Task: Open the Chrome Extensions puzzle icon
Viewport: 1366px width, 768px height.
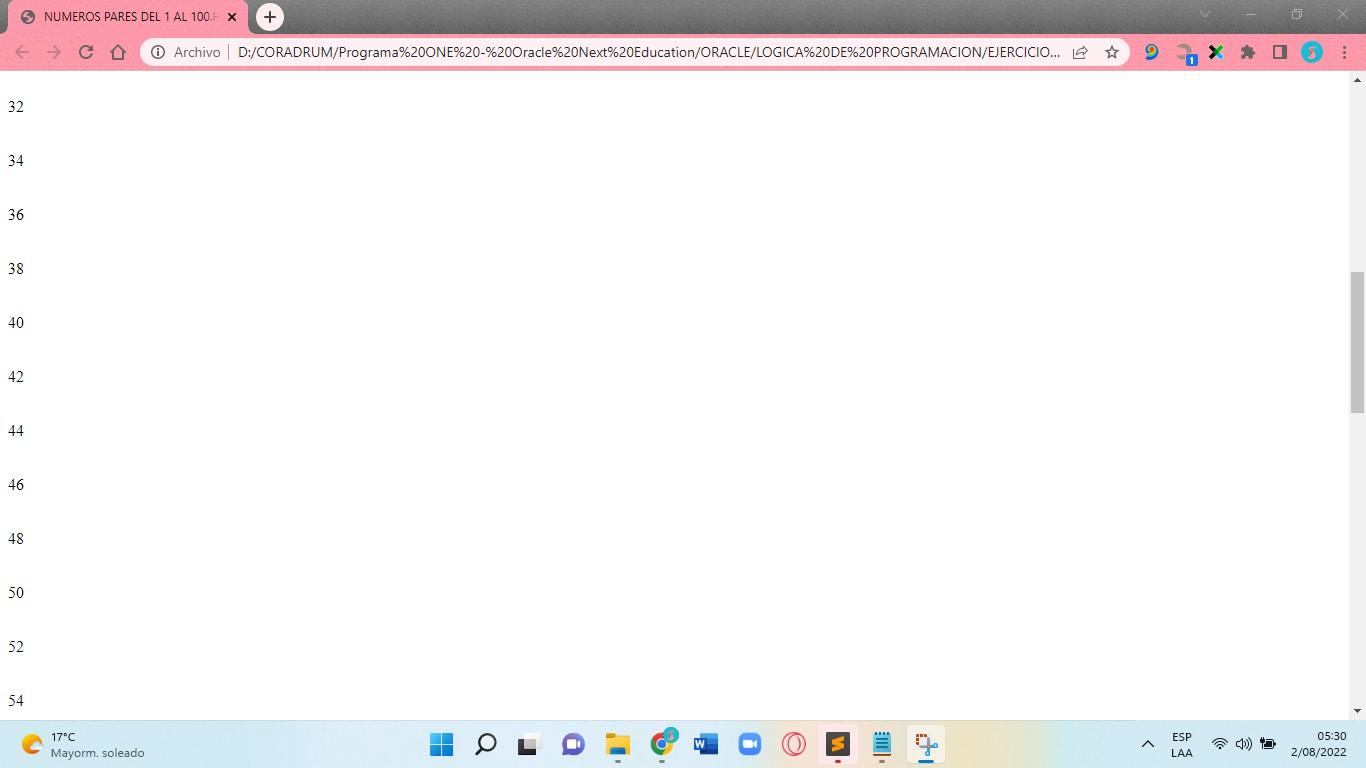Action: click(x=1247, y=52)
